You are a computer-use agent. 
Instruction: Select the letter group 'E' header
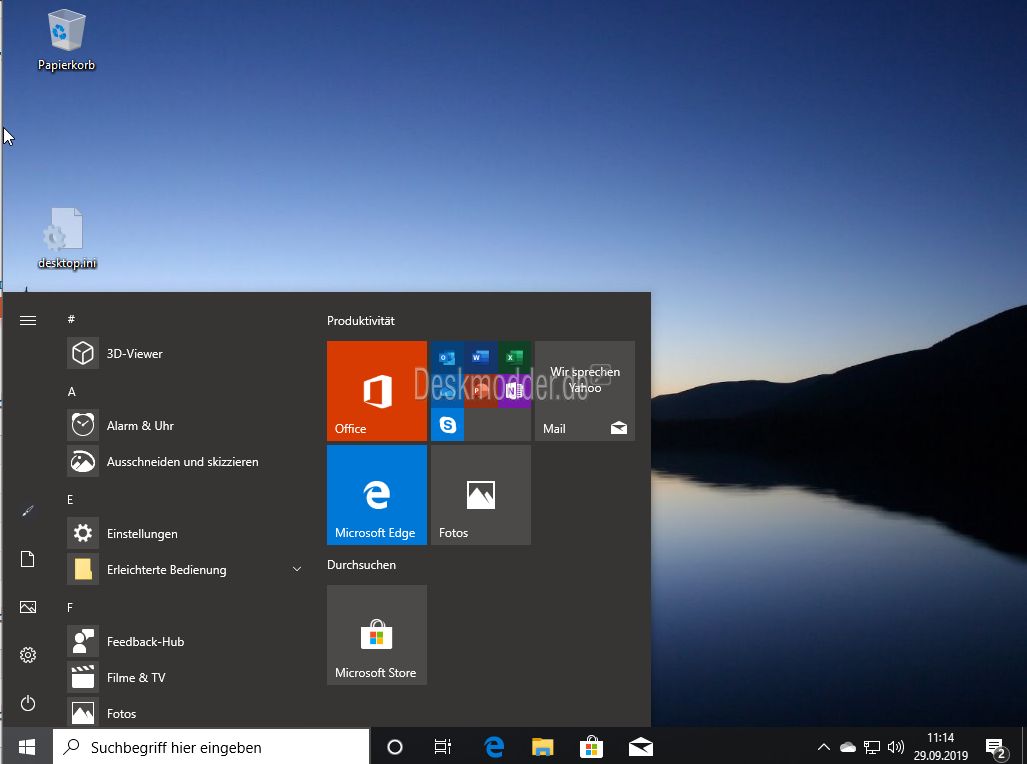pos(70,499)
